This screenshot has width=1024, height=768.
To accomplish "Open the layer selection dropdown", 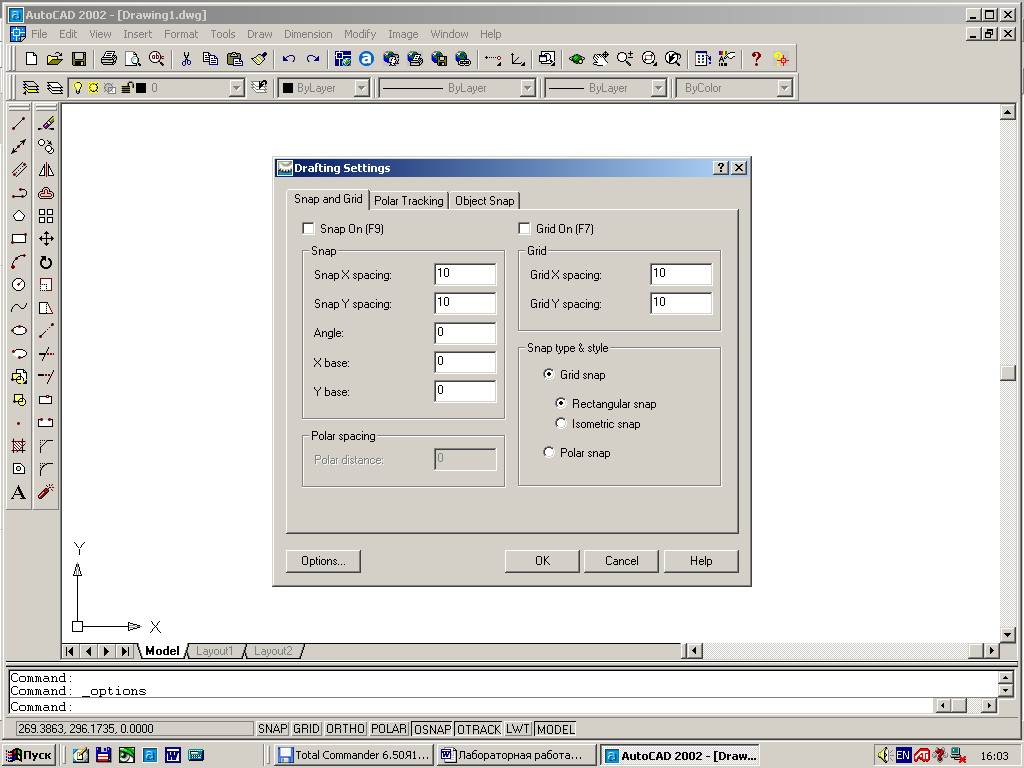I will tap(236, 88).
